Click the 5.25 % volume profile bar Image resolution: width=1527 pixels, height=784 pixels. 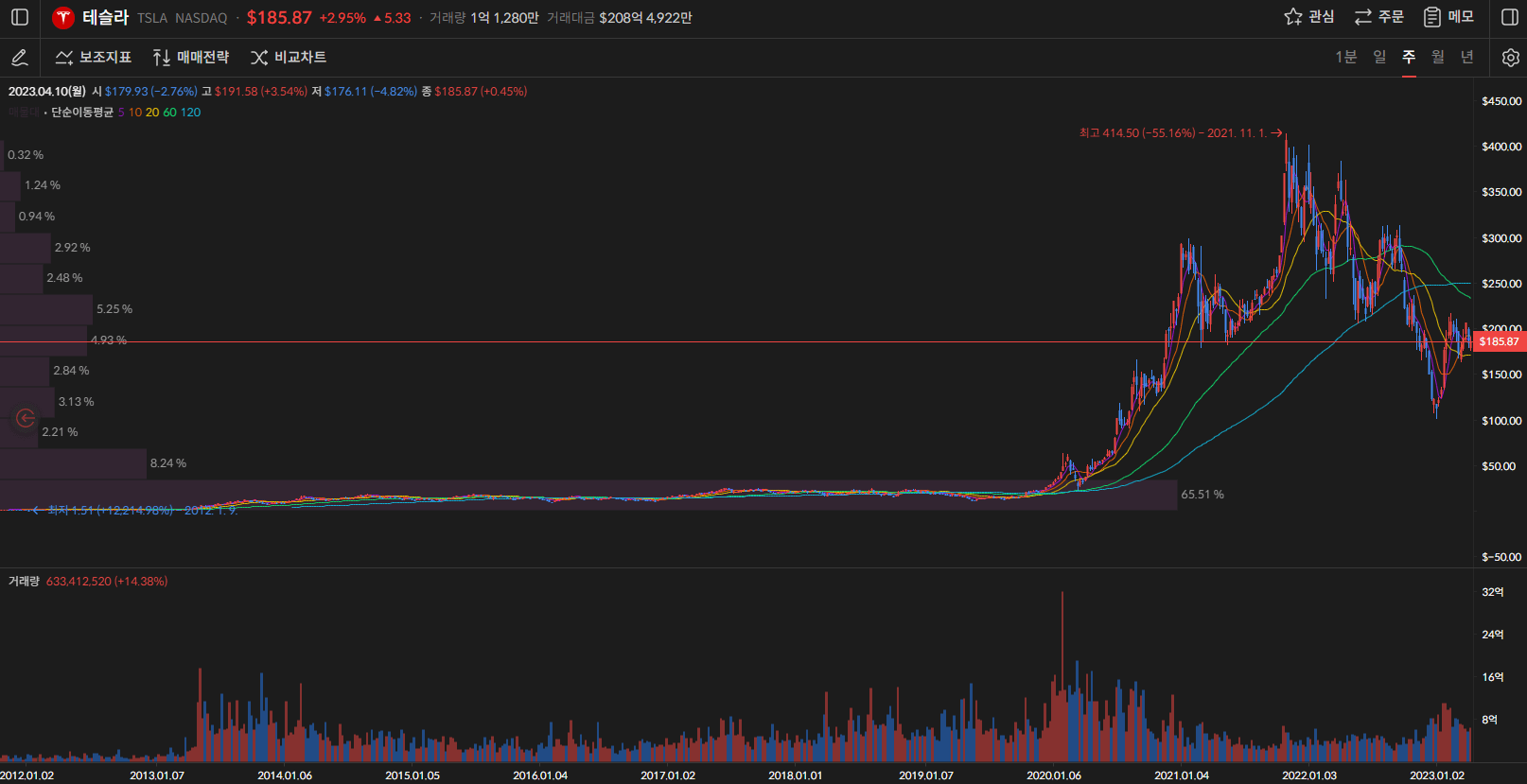46,309
